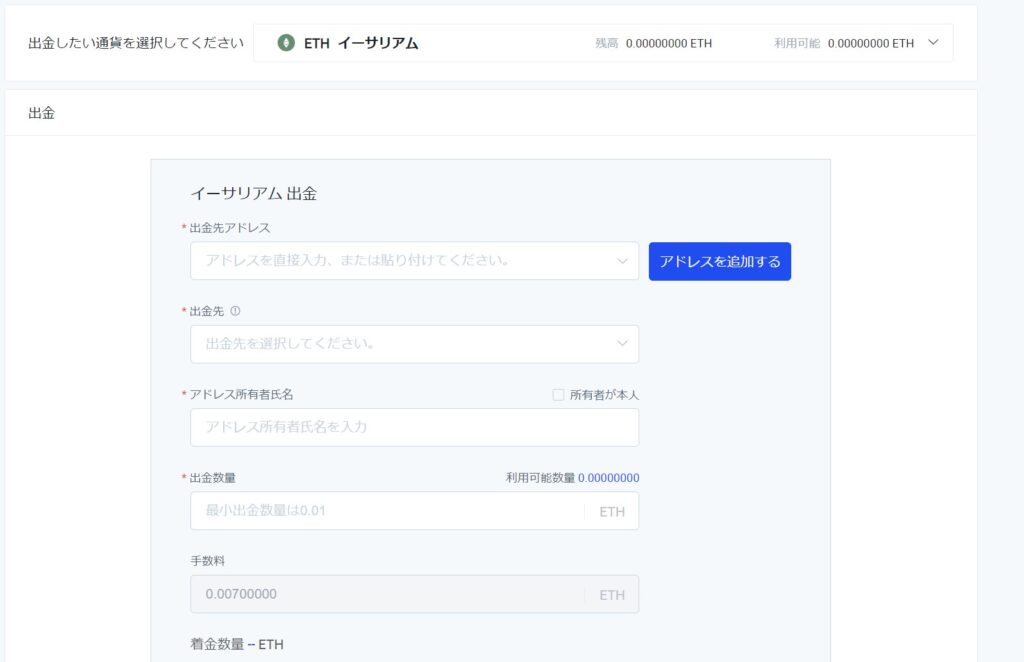Click the ETH イーサリアム currency name
The width and height of the screenshot is (1024, 662).
coord(361,43)
